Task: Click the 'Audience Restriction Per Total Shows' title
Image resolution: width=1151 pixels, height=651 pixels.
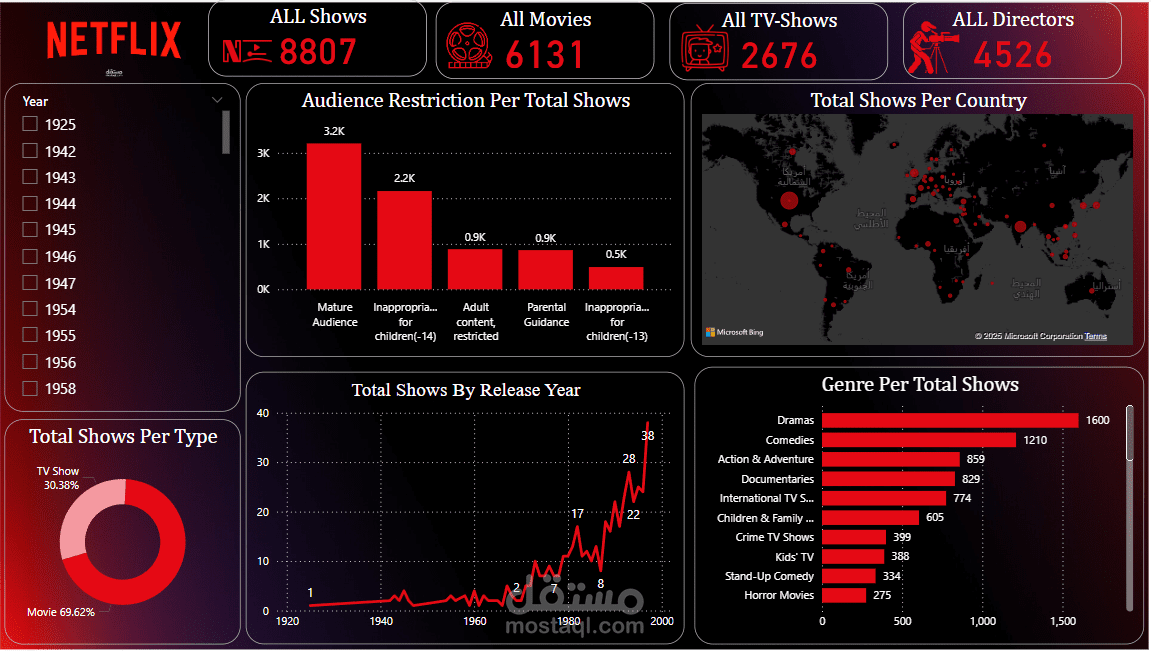Action: 466,101
